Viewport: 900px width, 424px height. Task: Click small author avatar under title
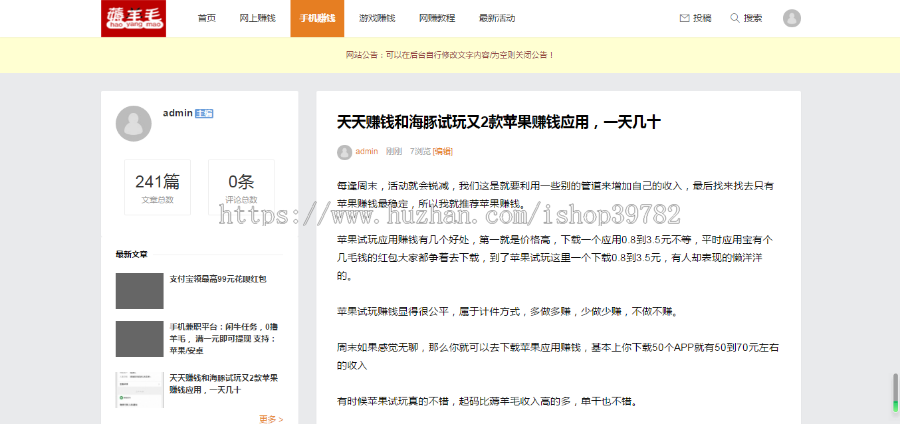click(x=344, y=152)
